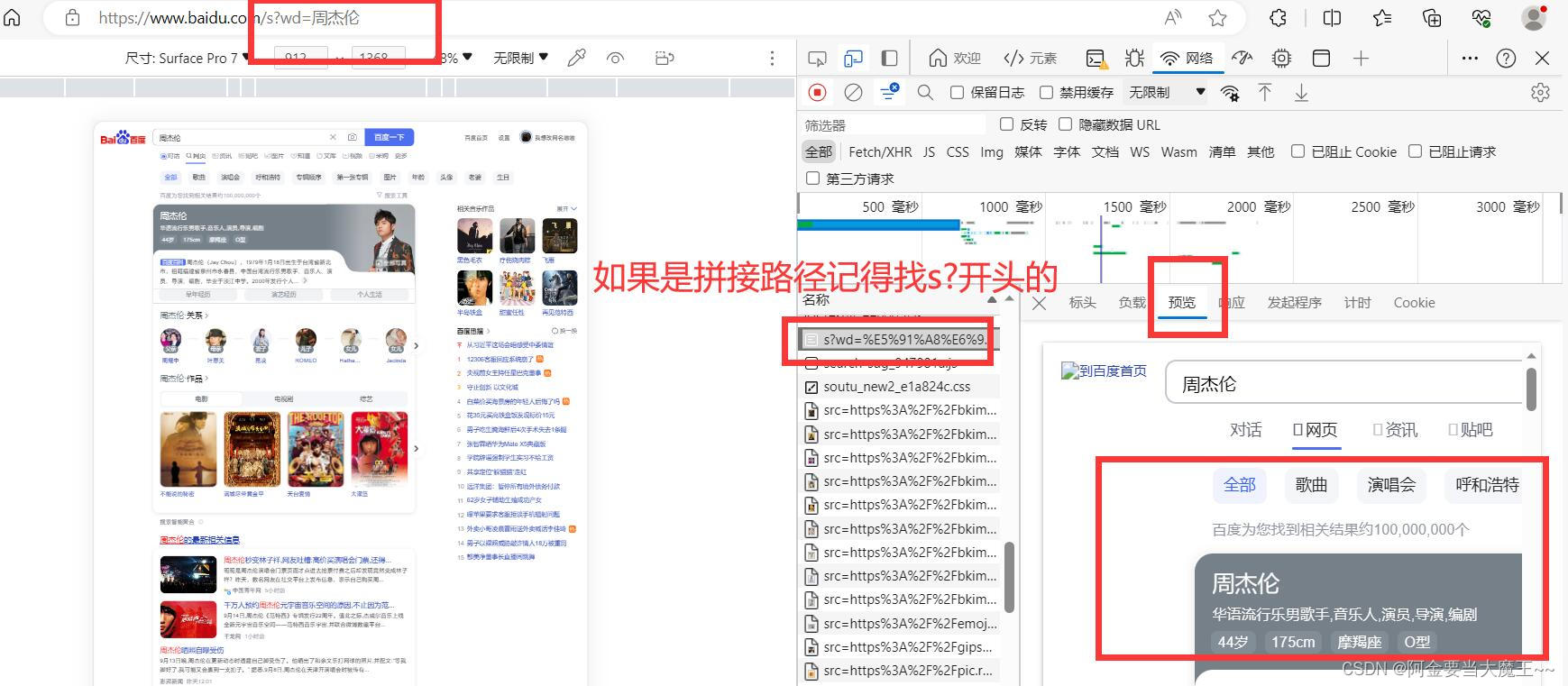Open the sources bug icon tab
The image size is (1568, 686).
coord(1134,59)
